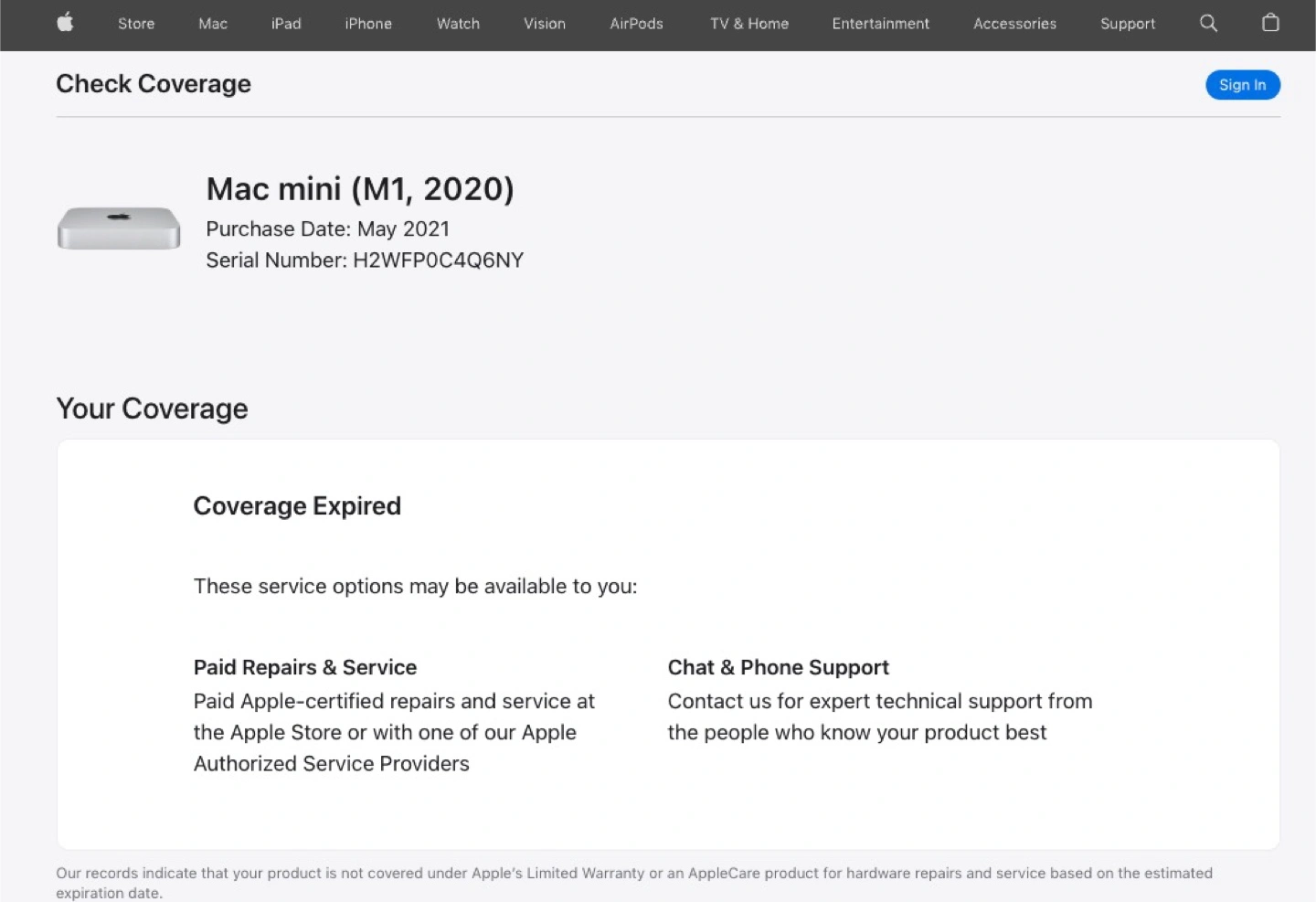The image size is (1316, 902).
Task: Open the Entertainment menu
Action: tap(881, 24)
